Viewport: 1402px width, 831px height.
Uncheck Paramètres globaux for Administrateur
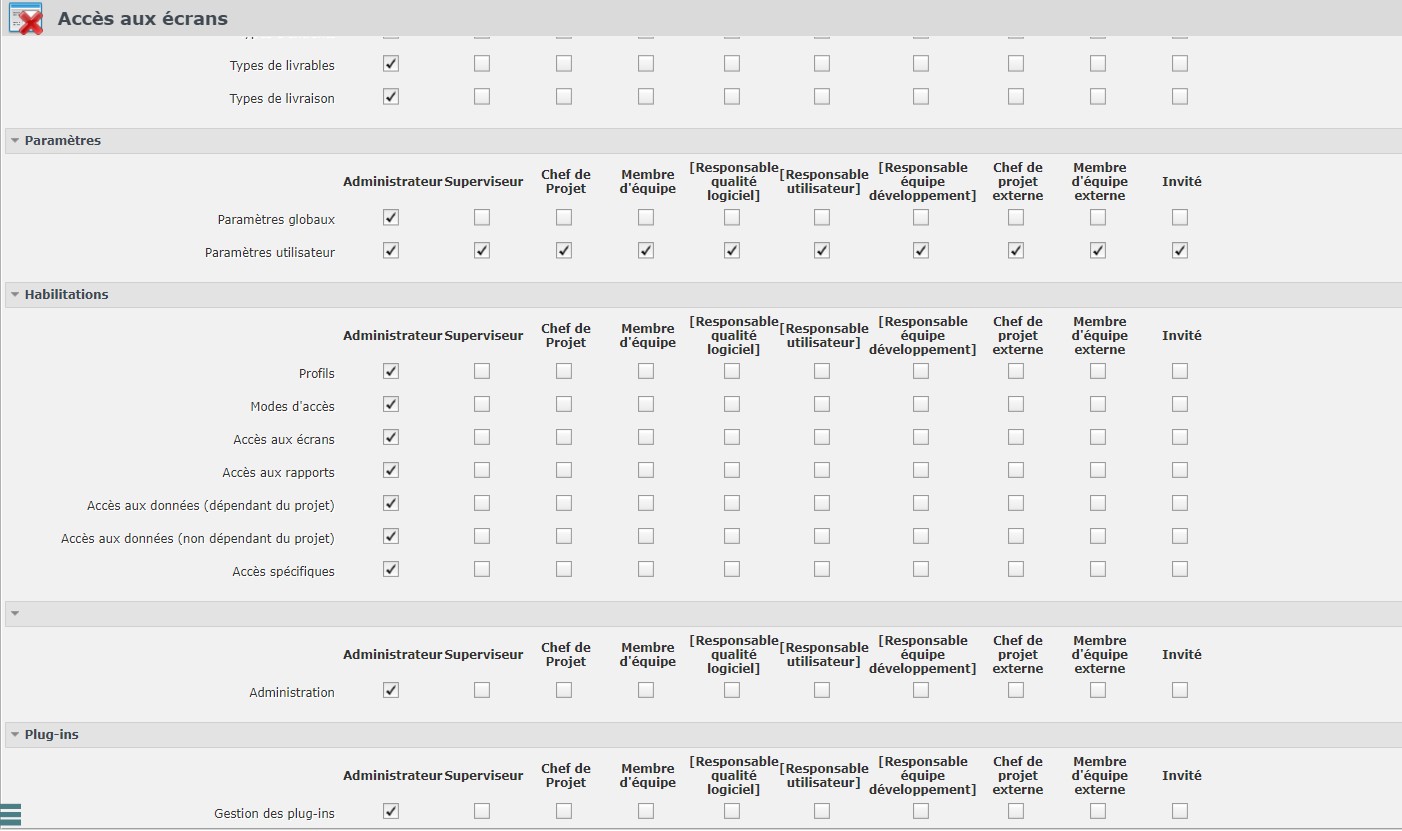pyautogui.click(x=391, y=217)
